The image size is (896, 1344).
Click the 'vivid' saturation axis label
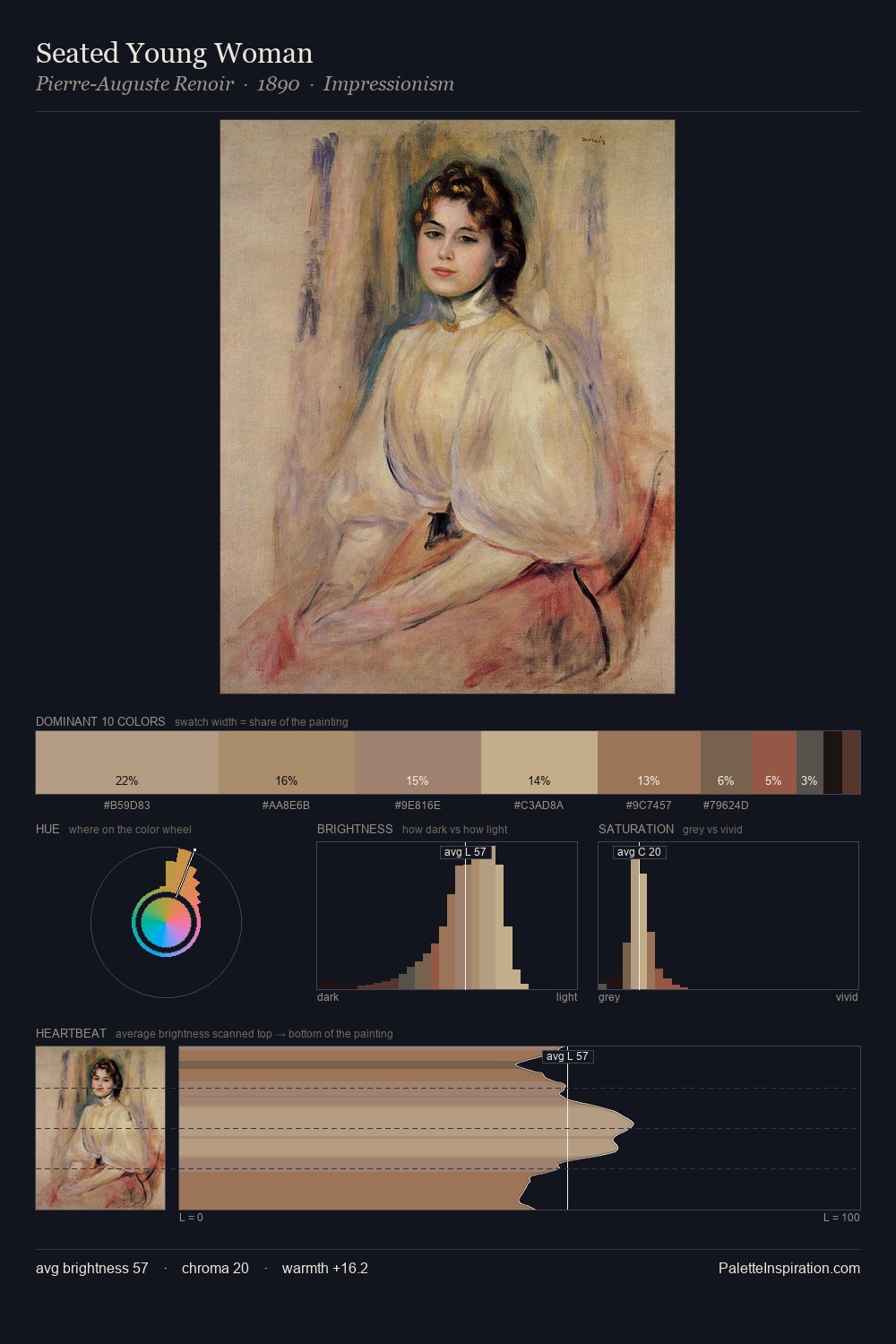(x=847, y=997)
